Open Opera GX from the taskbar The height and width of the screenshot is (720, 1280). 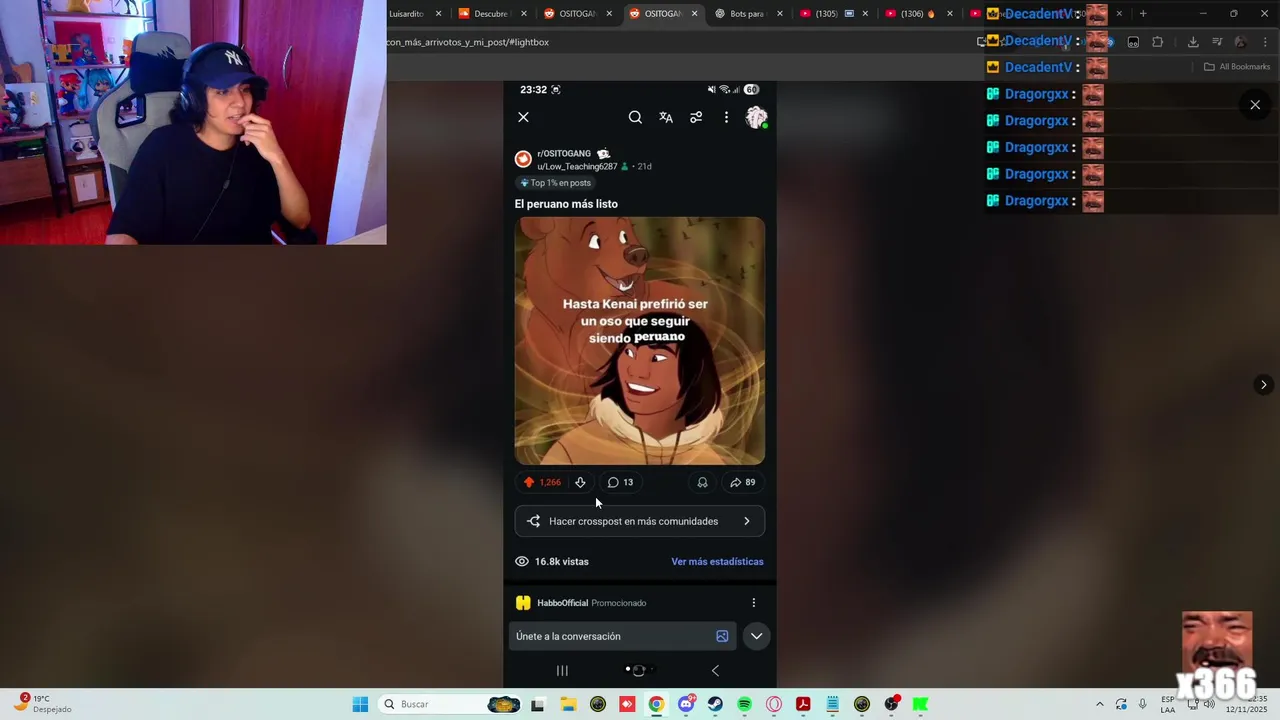coord(773,704)
